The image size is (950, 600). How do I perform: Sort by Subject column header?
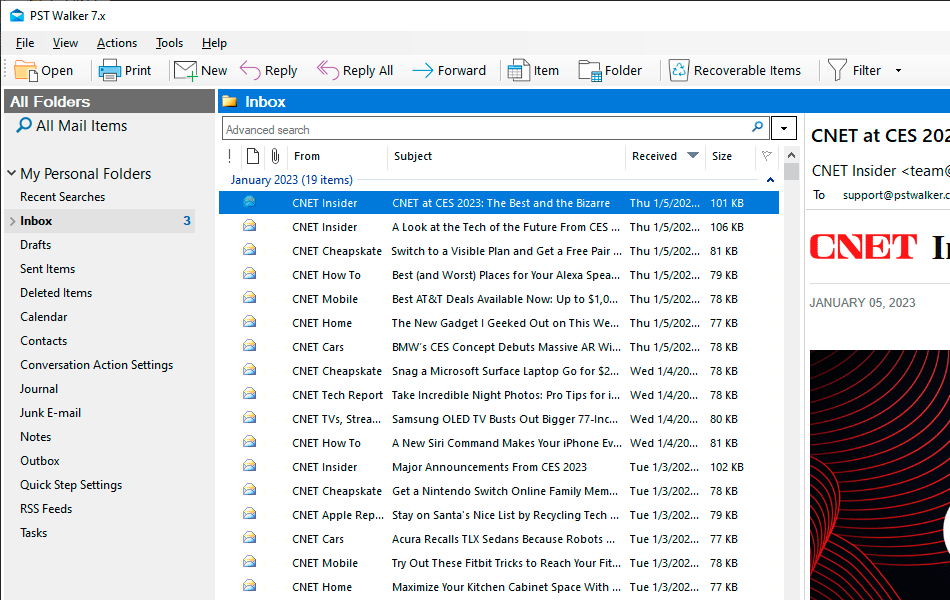pos(413,156)
